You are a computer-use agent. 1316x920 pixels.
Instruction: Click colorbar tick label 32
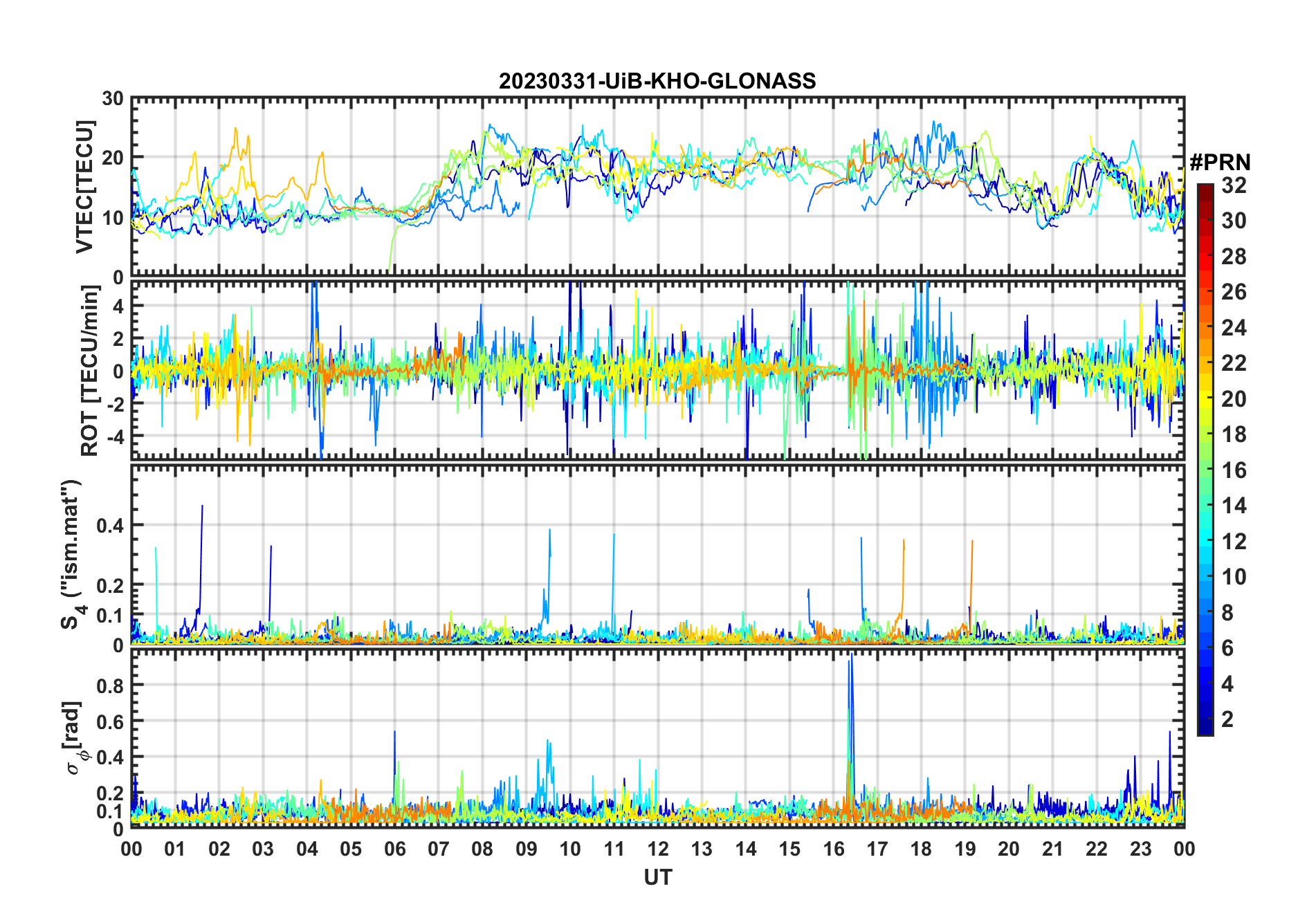coord(1234,185)
